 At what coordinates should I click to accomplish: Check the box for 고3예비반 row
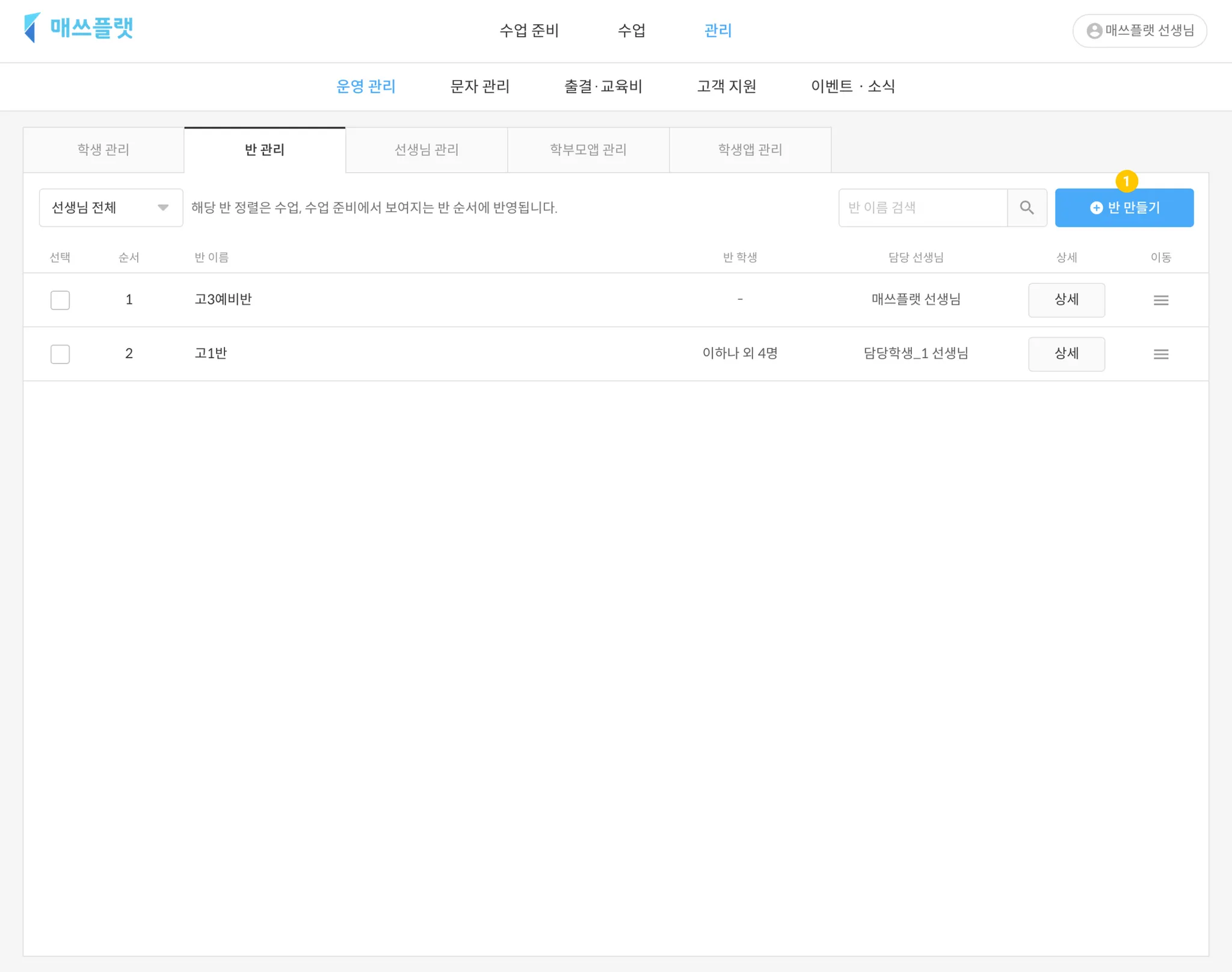click(60, 300)
